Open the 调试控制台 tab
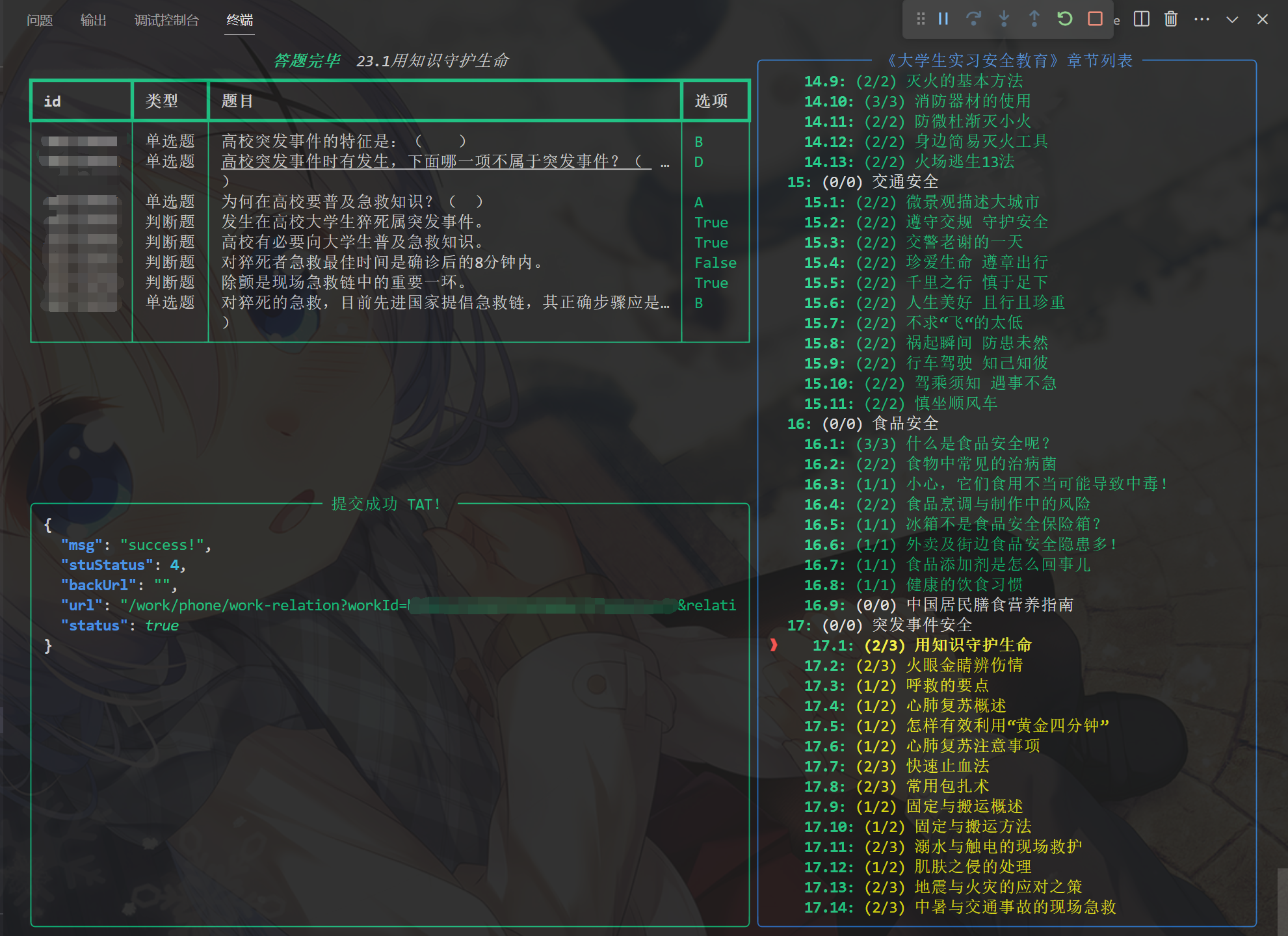 (166, 20)
